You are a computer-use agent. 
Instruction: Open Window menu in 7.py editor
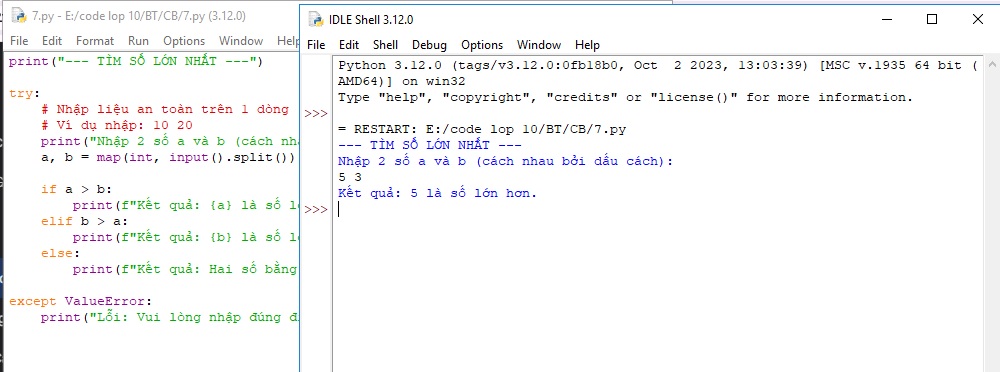pyautogui.click(x=241, y=40)
